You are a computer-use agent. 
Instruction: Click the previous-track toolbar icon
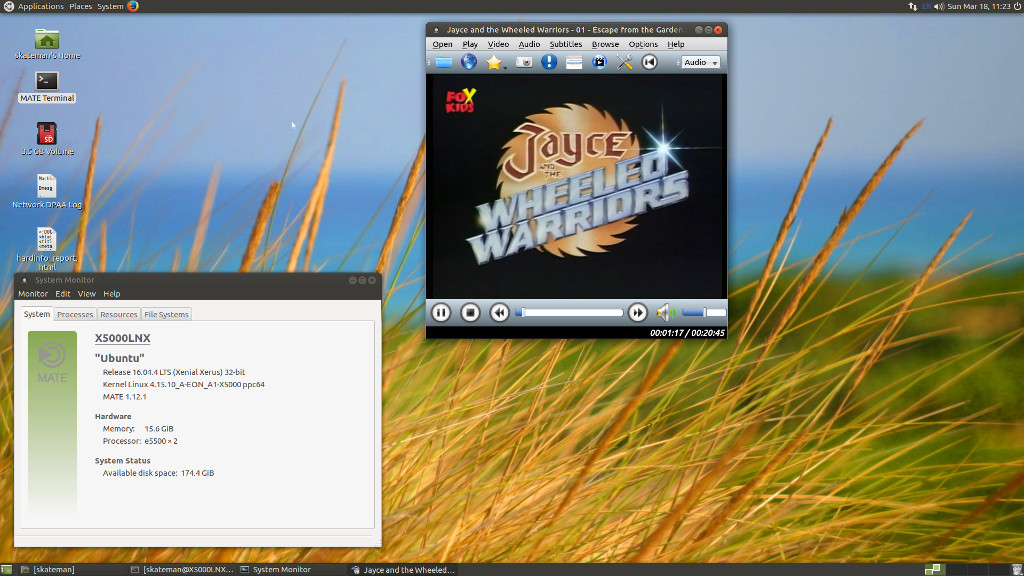649,62
